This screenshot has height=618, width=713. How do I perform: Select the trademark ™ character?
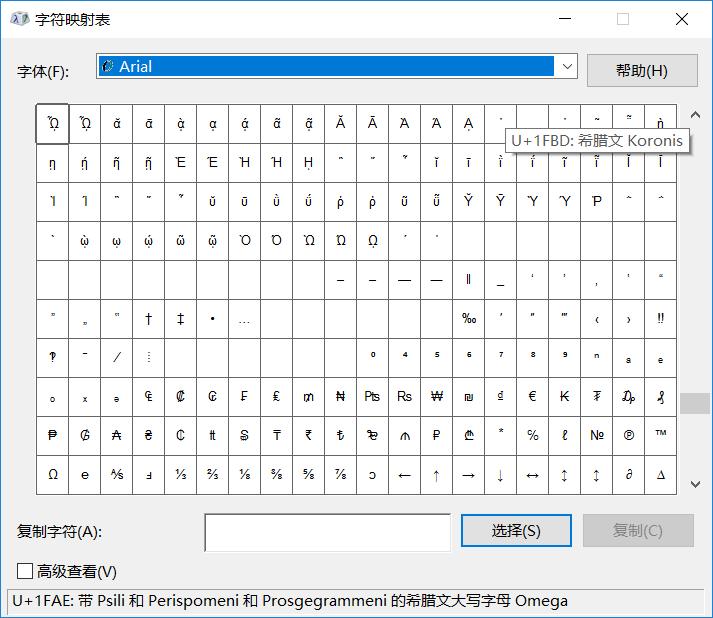click(x=661, y=436)
